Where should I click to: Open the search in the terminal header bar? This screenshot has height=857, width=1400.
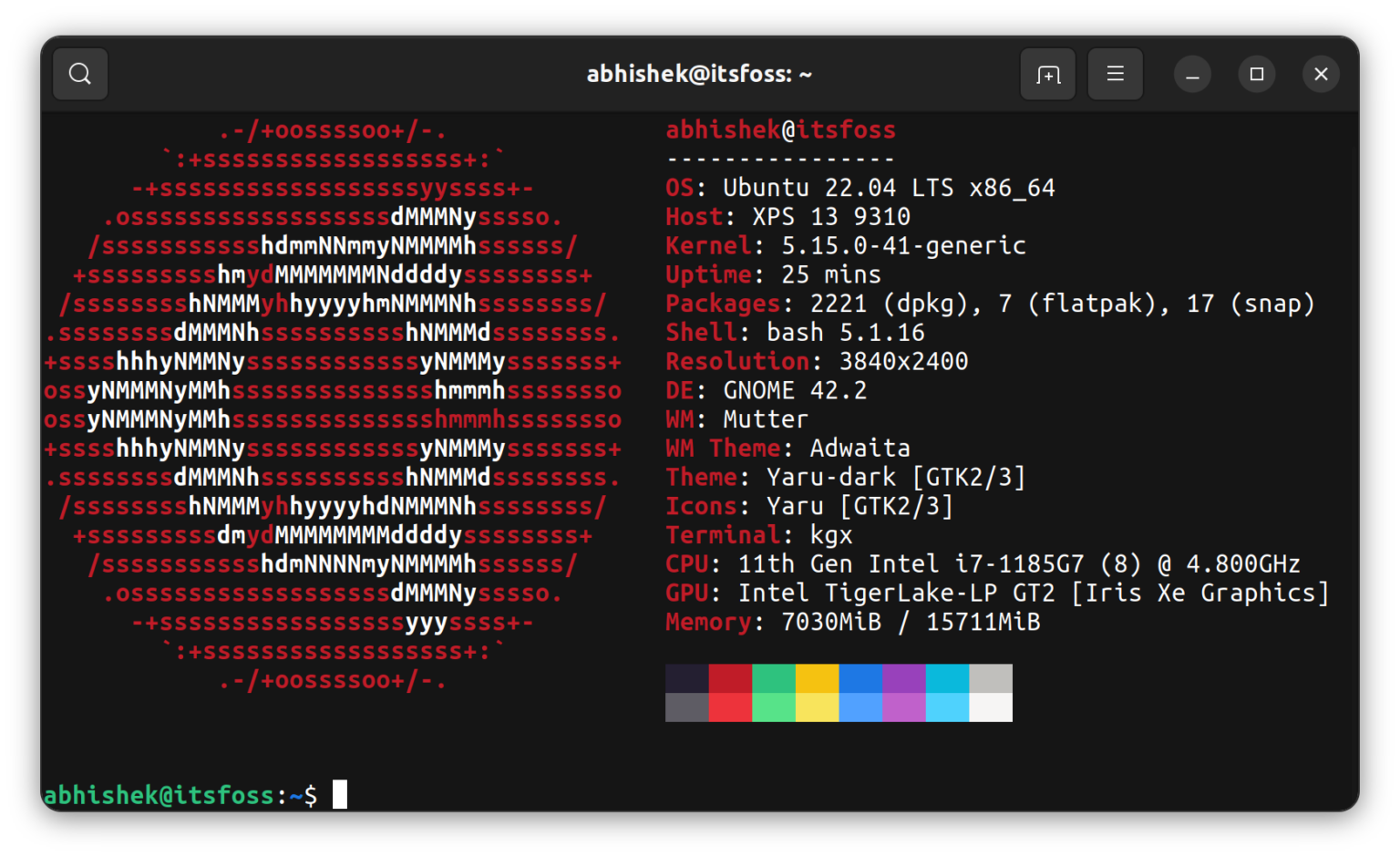coord(80,74)
